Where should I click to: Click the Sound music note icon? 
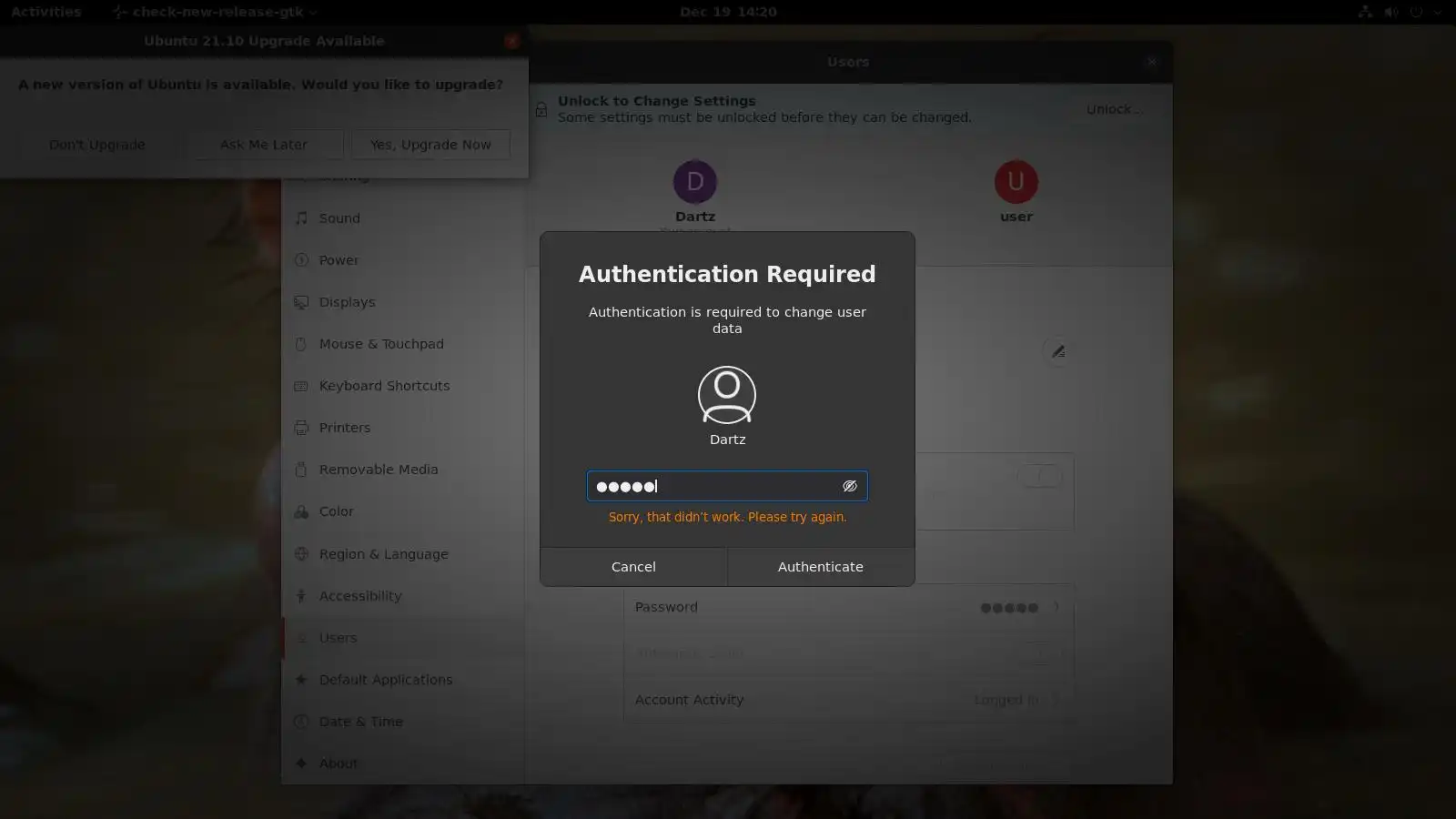click(301, 218)
